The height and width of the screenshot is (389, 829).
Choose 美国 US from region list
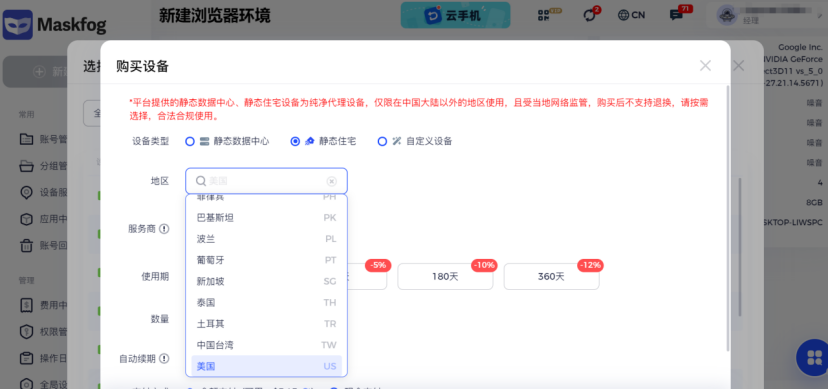[266, 366]
